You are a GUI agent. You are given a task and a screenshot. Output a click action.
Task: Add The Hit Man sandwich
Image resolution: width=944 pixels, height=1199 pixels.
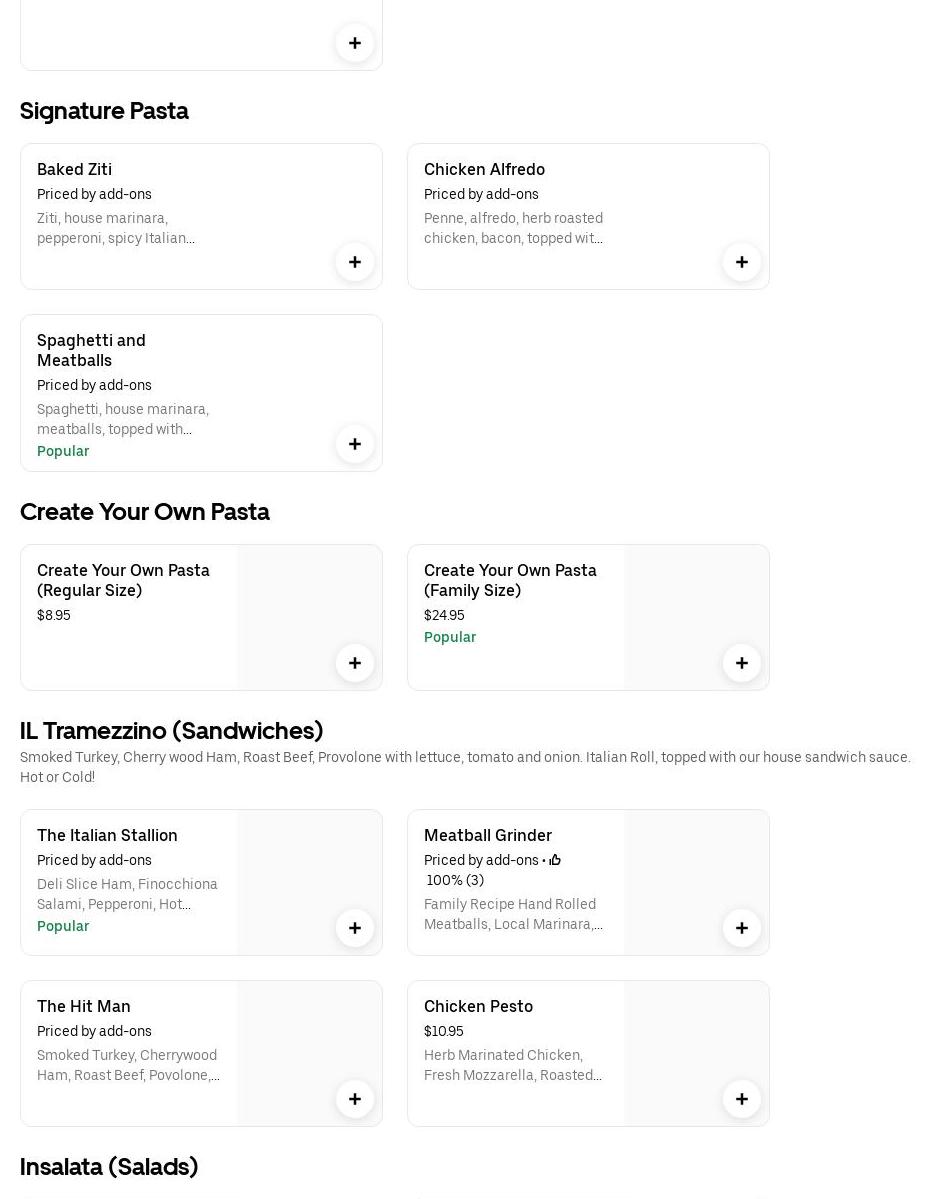click(355, 1099)
